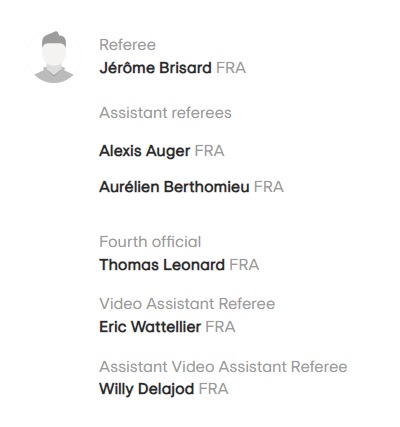Click FRA code next to Thomas Leonard

244,265
